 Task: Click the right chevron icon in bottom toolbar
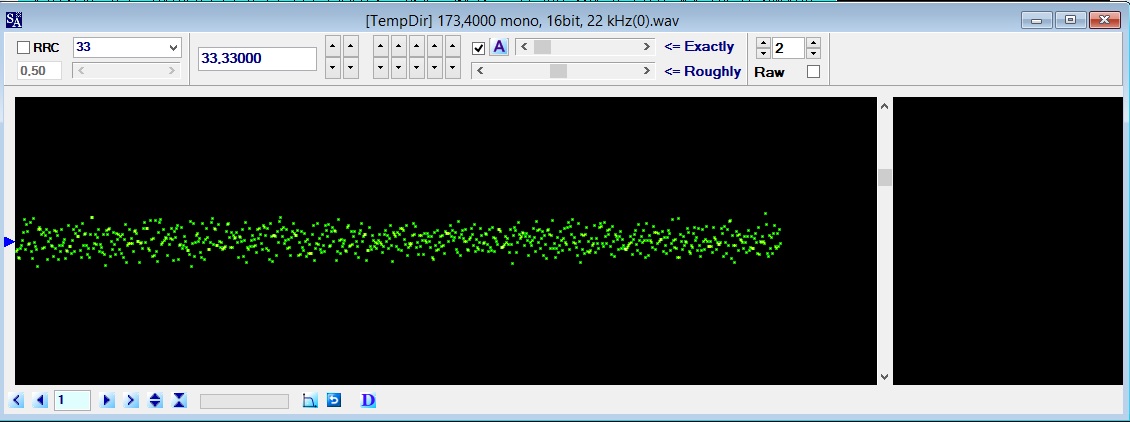tap(131, 400)
